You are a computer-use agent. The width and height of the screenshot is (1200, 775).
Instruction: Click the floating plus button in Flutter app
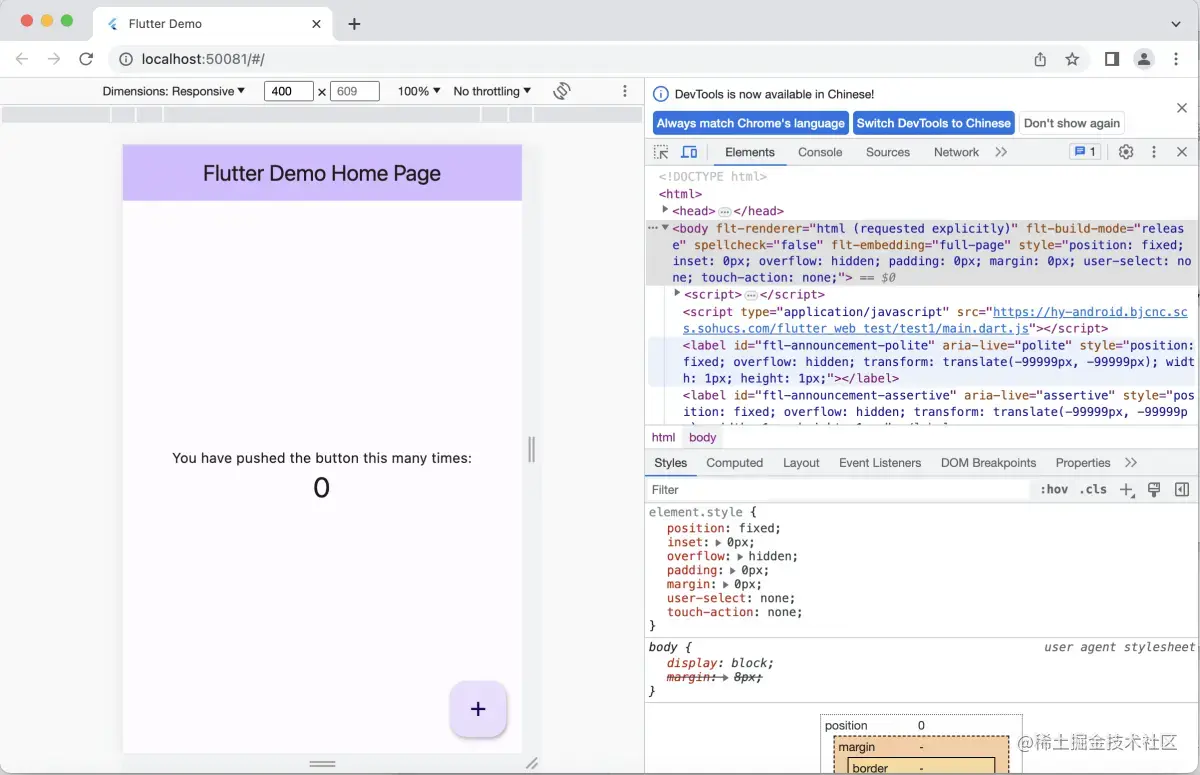pyautogui.click(x=478, y=709)
